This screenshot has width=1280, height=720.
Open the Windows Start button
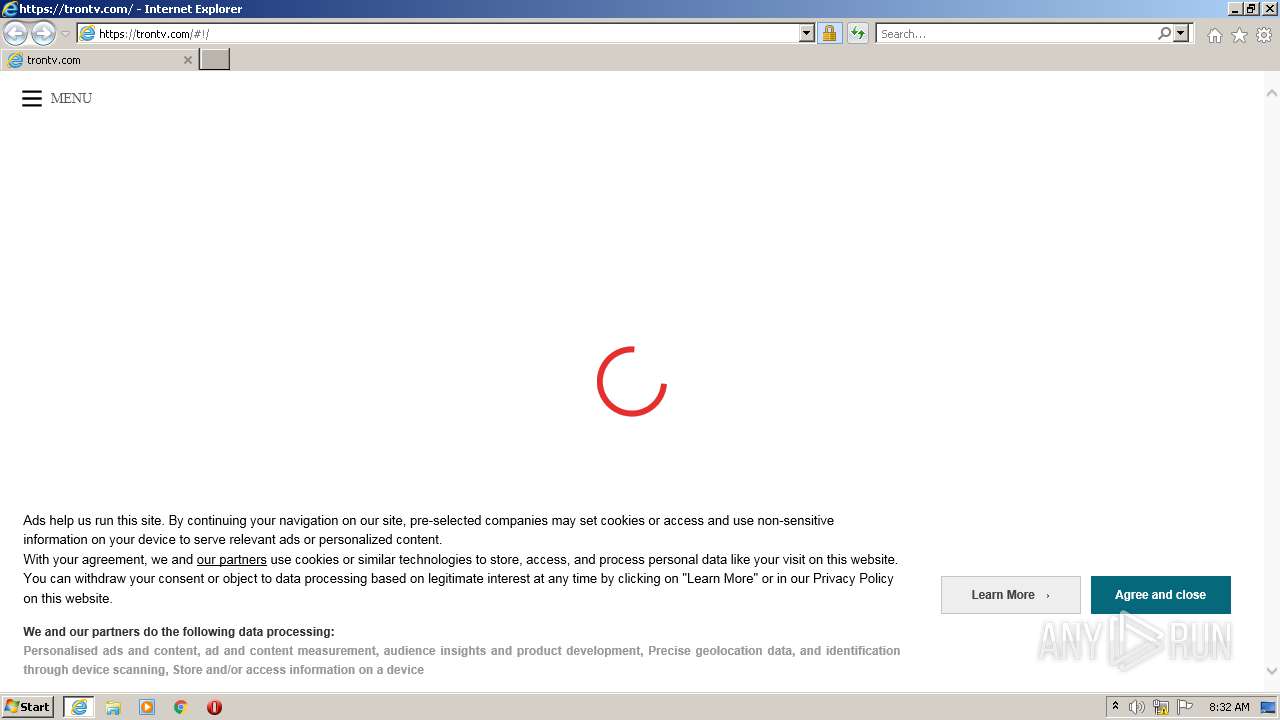pos(27,707)
